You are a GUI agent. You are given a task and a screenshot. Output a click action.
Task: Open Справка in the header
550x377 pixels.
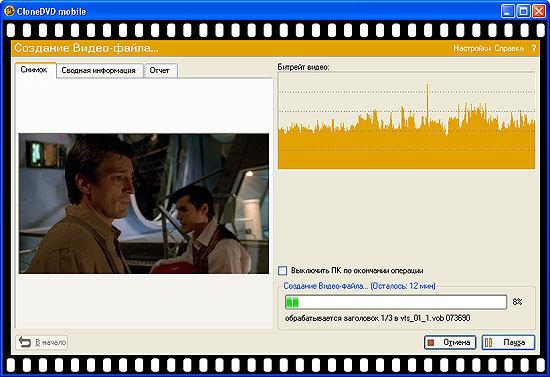point(509,48)
